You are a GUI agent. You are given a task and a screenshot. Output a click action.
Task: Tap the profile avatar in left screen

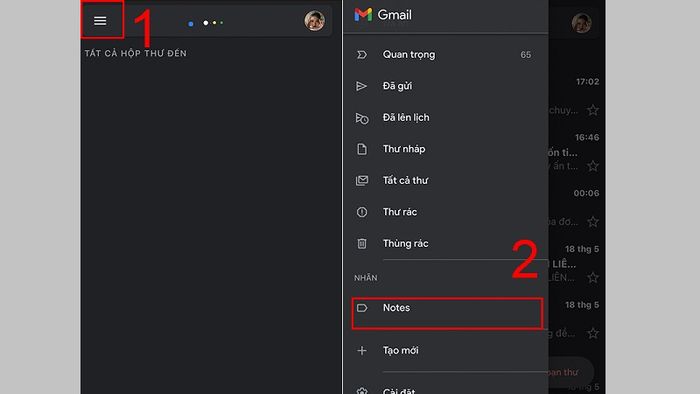(314, 21)
